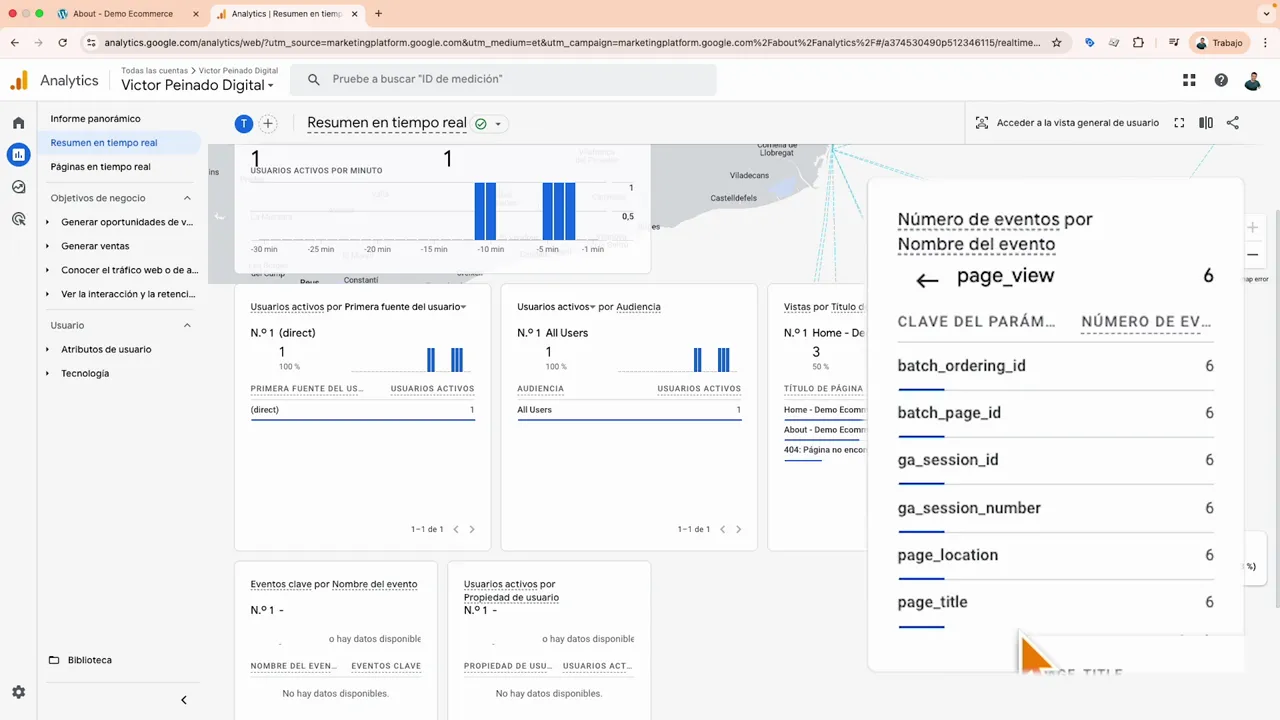This screenshot has width=1280, height=720.
Task: Open Admin settings gear icon
Action: (x=18, y=692)
